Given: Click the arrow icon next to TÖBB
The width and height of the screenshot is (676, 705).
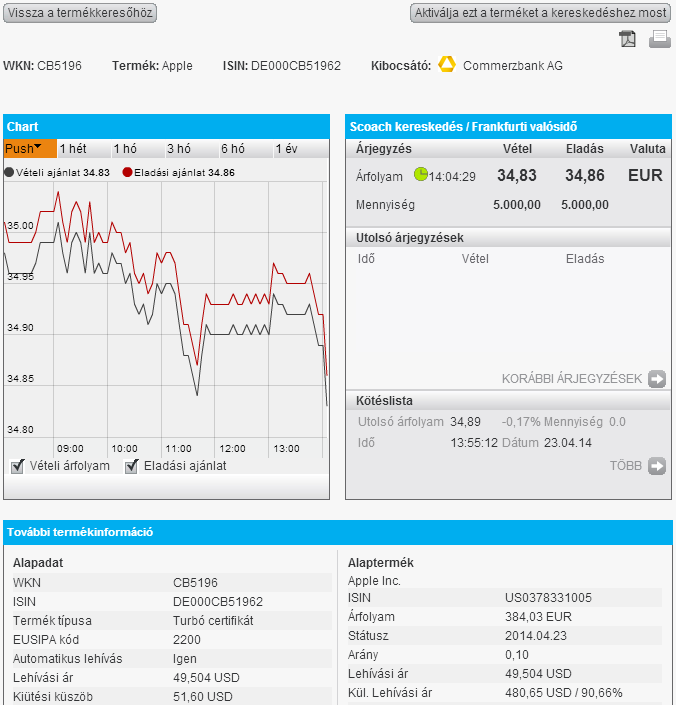Looking at the screenshot, I should point(657,466).
